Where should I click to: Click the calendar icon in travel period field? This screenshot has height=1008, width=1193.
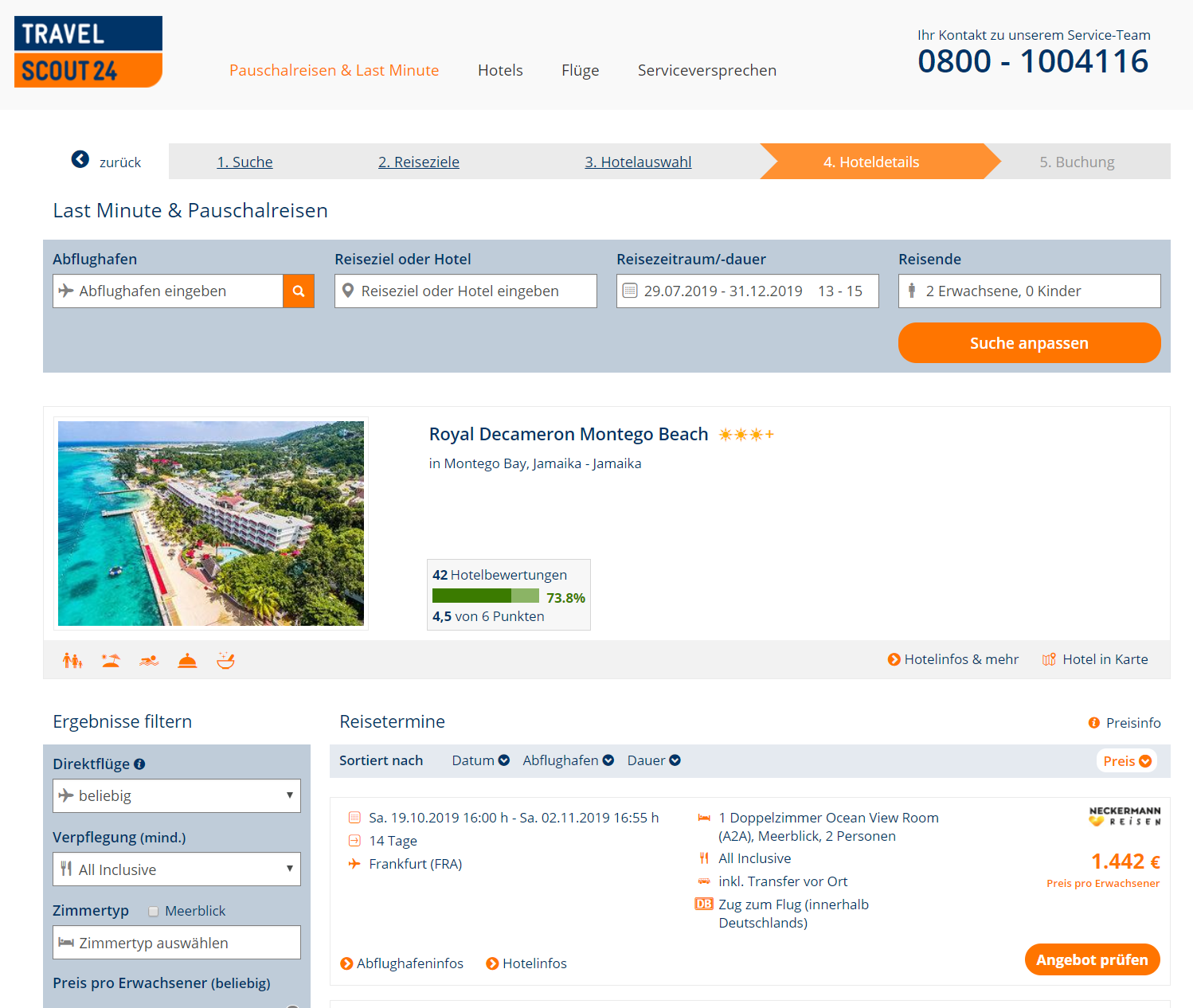click(630, 291)
